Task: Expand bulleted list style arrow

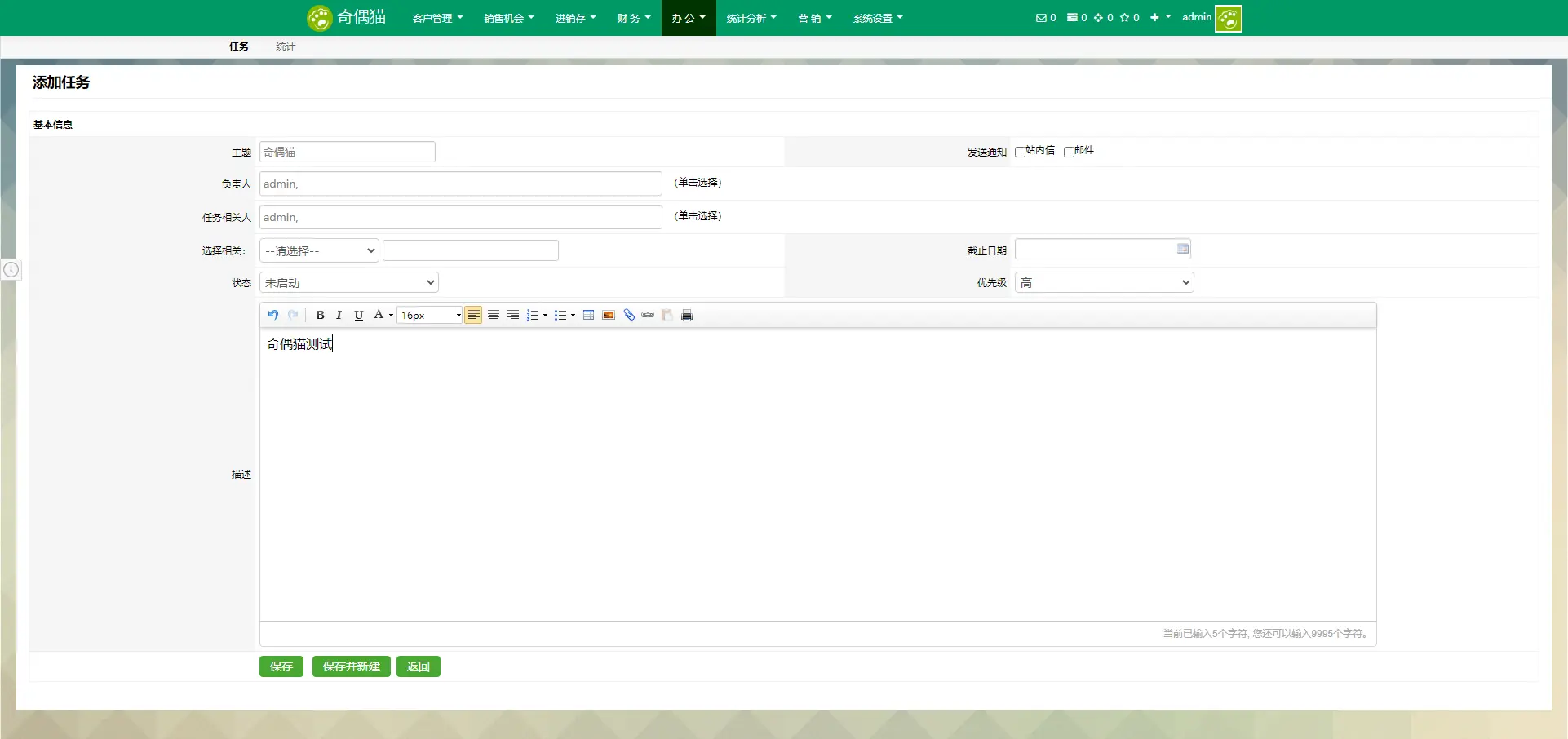Action: (573, 316)
